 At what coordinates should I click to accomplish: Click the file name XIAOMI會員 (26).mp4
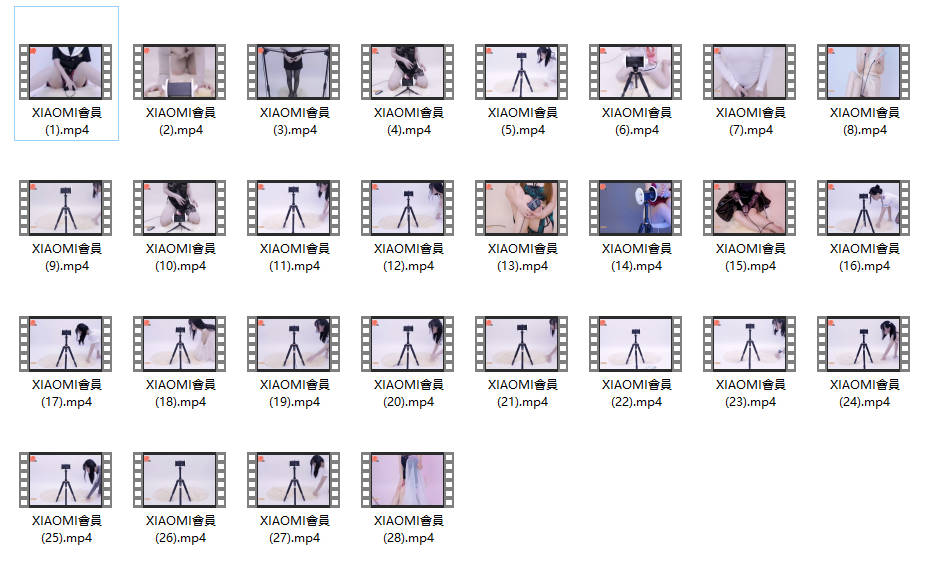(181, 530)
